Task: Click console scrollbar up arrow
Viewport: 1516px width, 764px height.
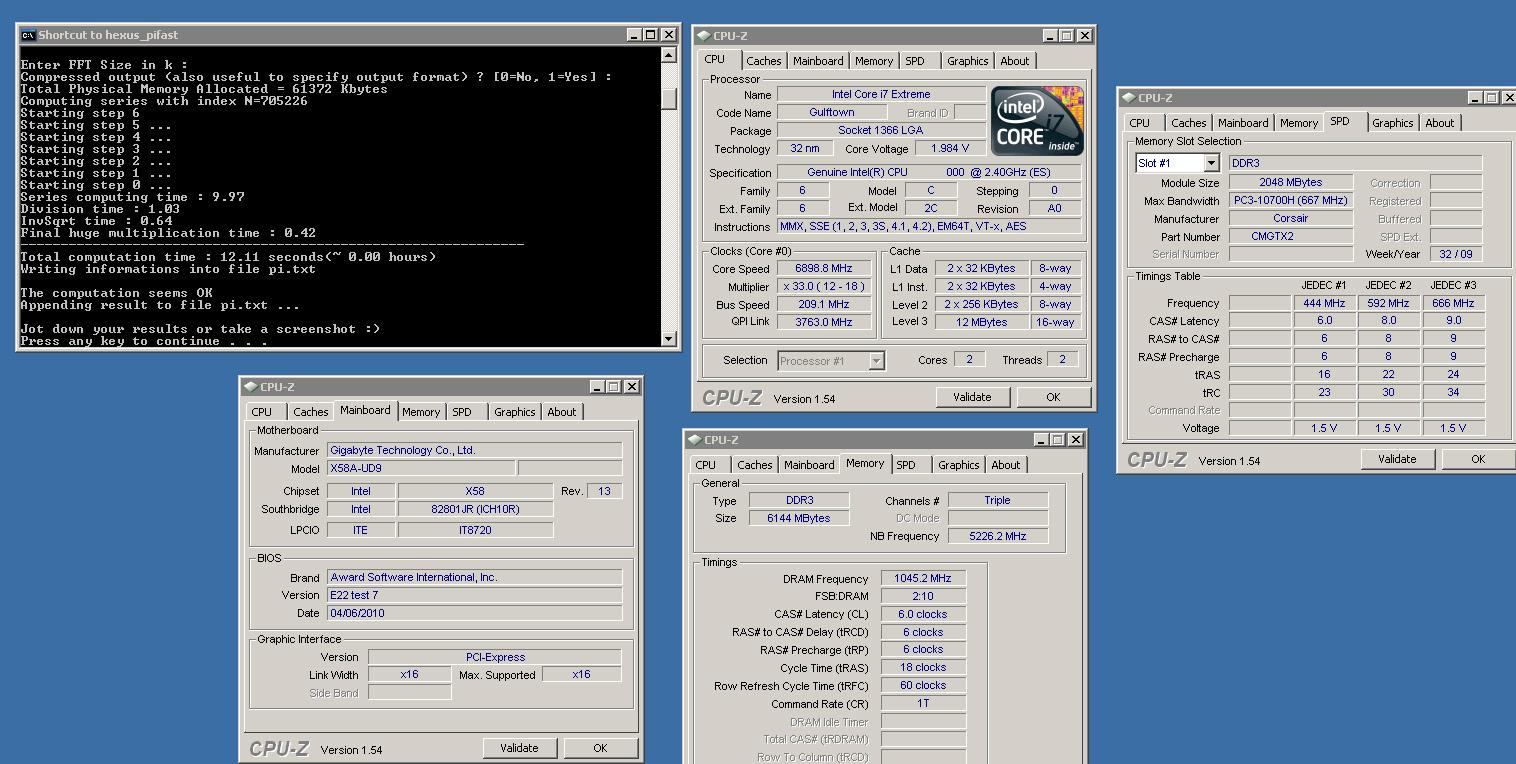Action: click(x=669, y=55)
